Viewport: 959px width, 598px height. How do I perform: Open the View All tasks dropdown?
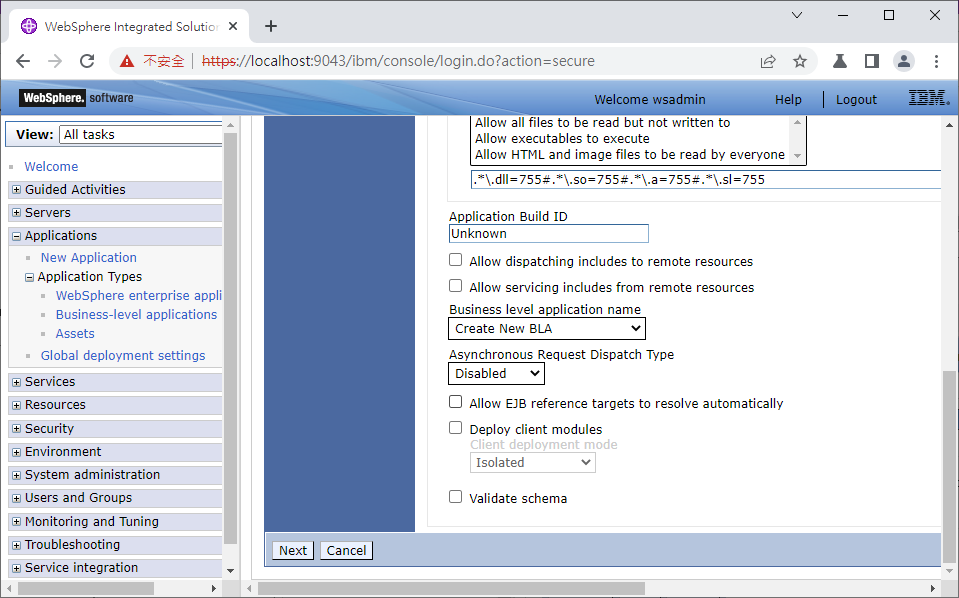141,135
